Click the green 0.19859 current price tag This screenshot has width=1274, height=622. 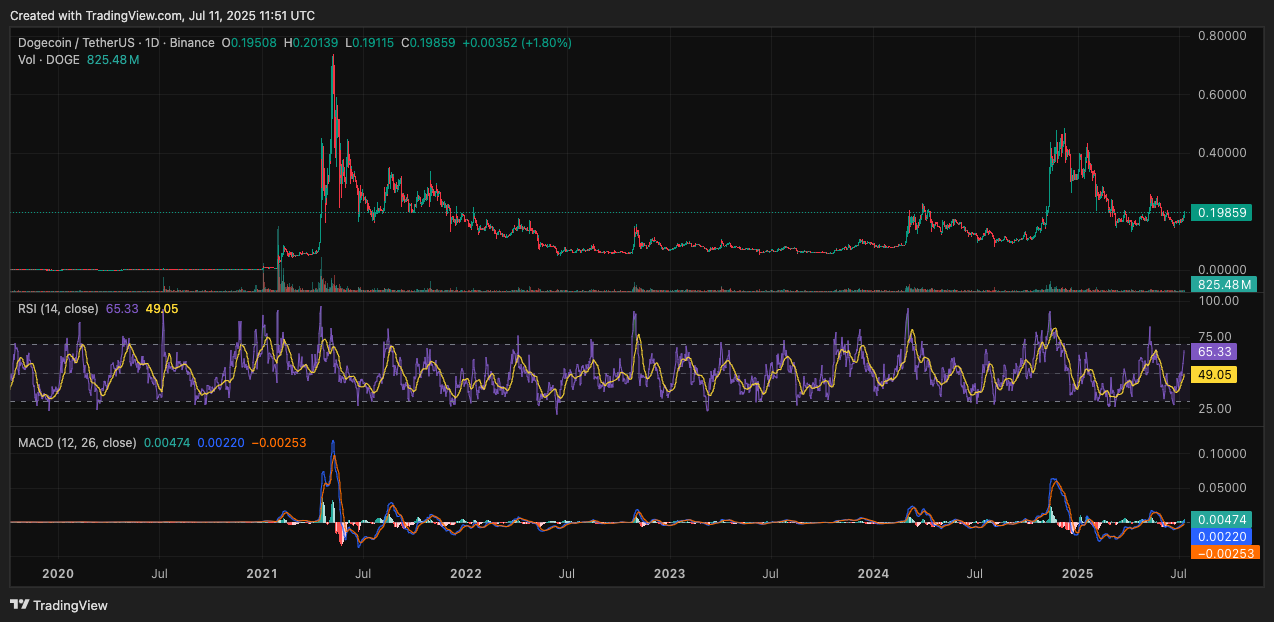coord(1224,213)
